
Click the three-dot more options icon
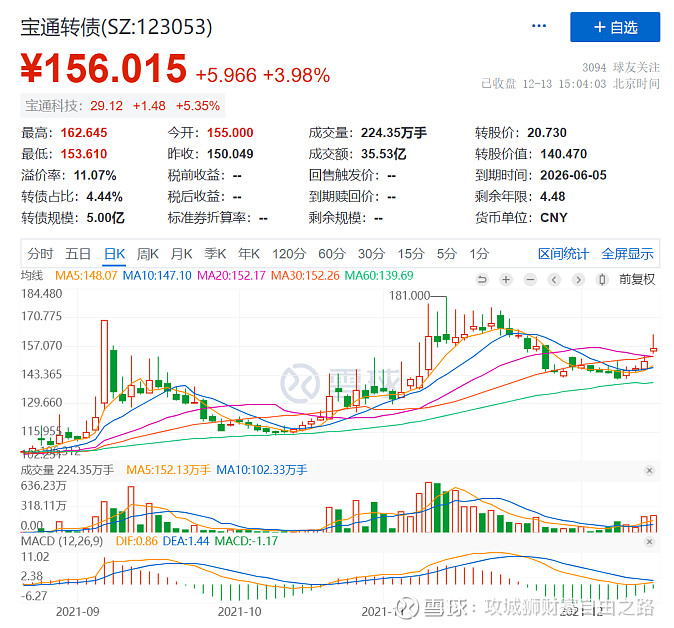pyautogui.click(x=539, y=26)
